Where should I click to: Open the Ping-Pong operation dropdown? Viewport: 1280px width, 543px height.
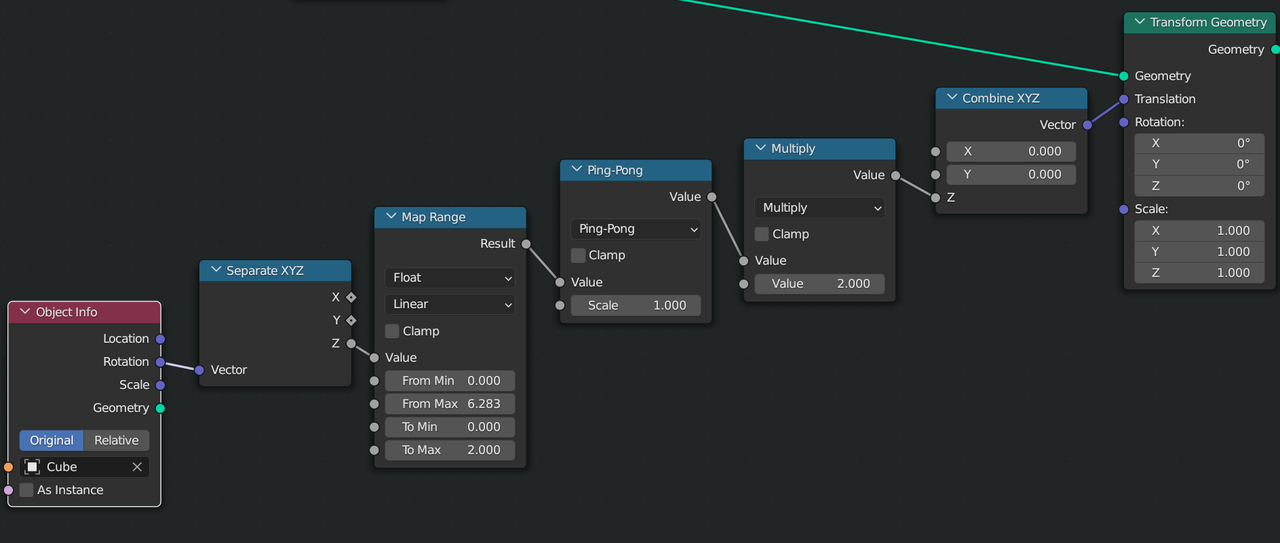coord(636,229)
